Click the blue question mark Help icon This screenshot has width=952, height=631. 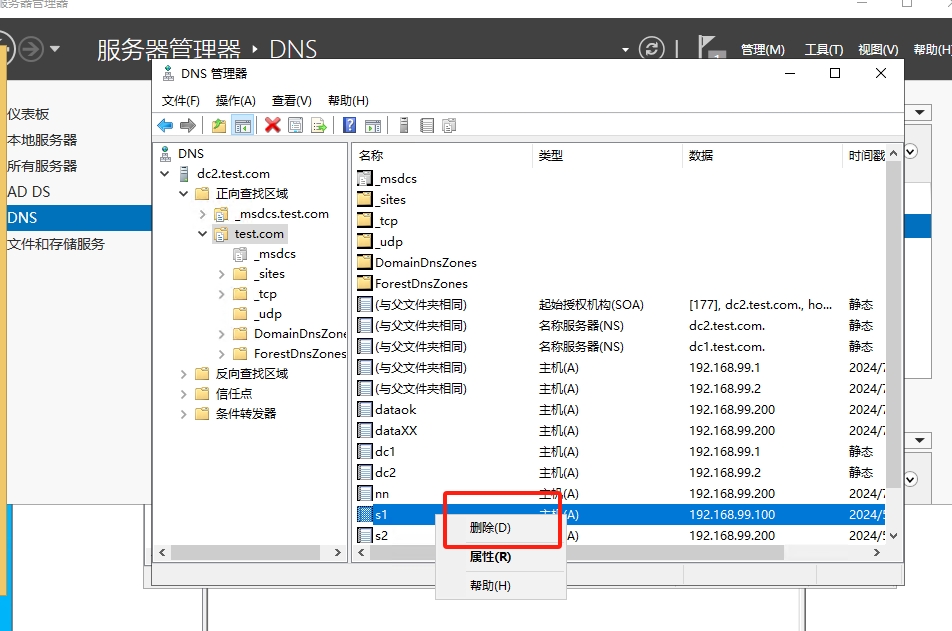(x=350, y=125)
